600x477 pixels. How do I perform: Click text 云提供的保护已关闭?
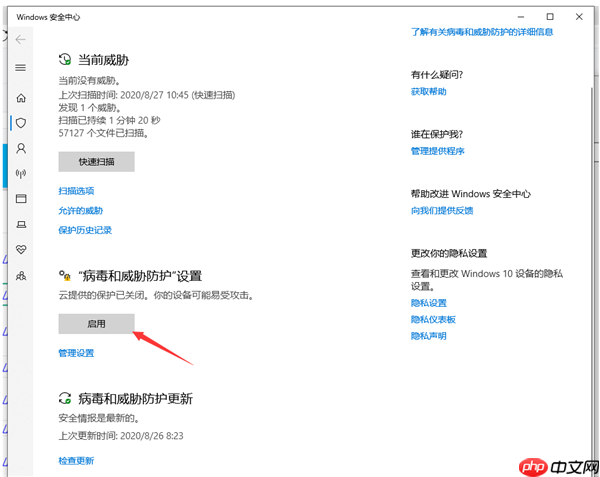(x=104, y=295)
